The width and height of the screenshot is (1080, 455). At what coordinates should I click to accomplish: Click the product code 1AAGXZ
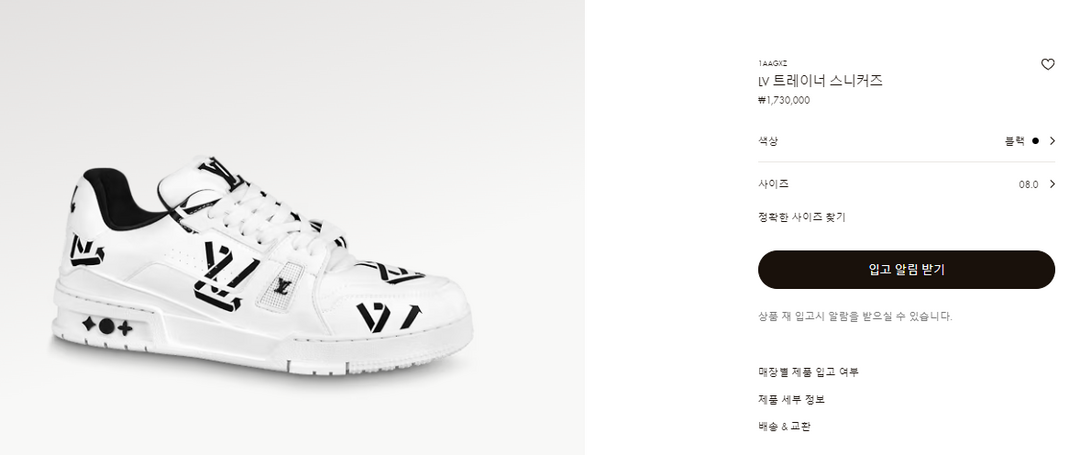(x=773, y=63)
